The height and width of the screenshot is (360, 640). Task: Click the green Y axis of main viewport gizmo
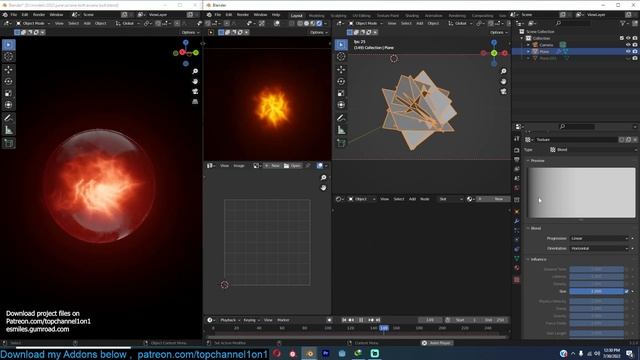494,53
